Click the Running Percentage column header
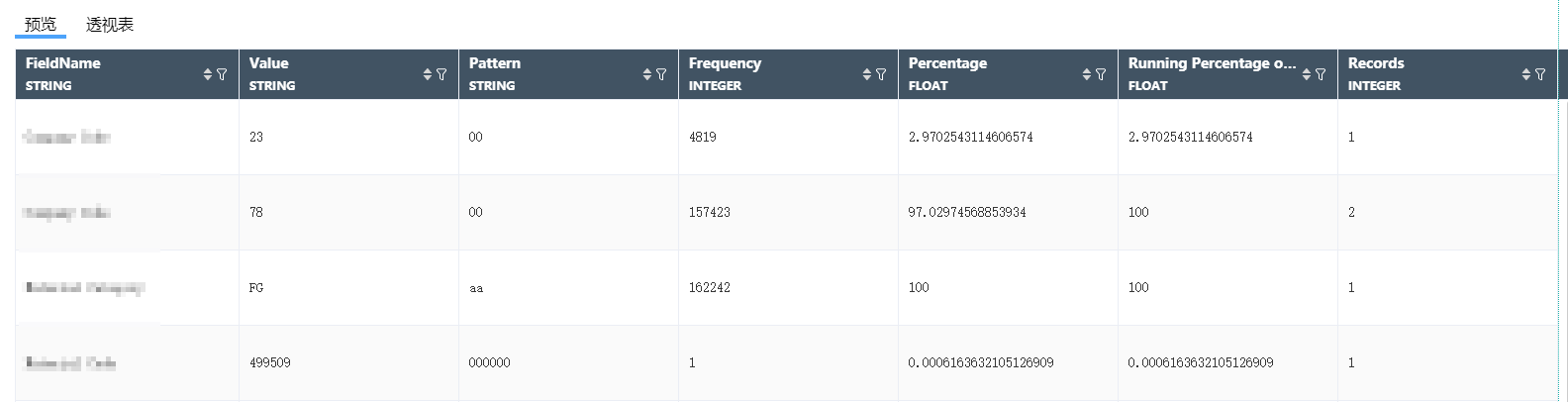The image size is (1568, 402). 1212,63
